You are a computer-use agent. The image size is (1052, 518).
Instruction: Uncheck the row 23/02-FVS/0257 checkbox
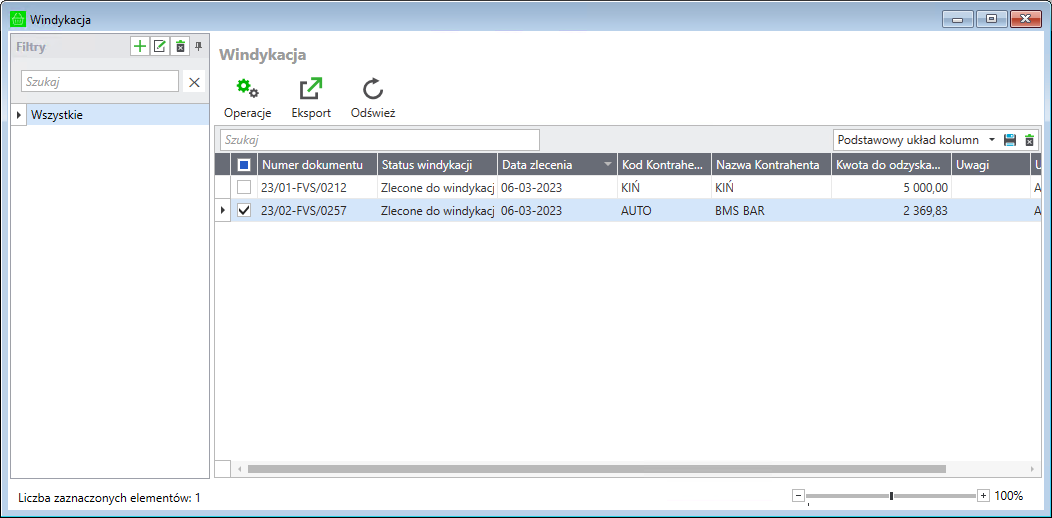[244, 210]
